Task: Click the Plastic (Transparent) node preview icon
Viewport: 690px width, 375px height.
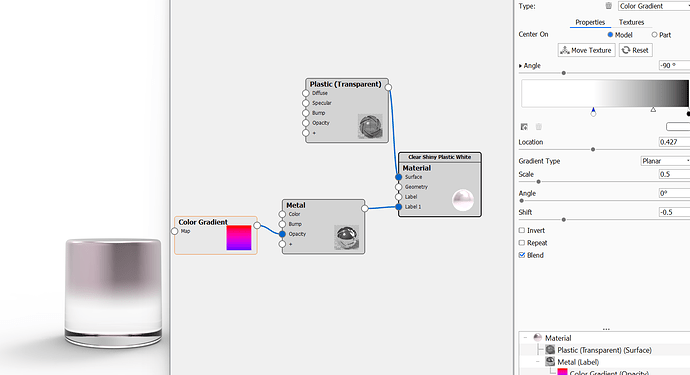Action: 370,126
